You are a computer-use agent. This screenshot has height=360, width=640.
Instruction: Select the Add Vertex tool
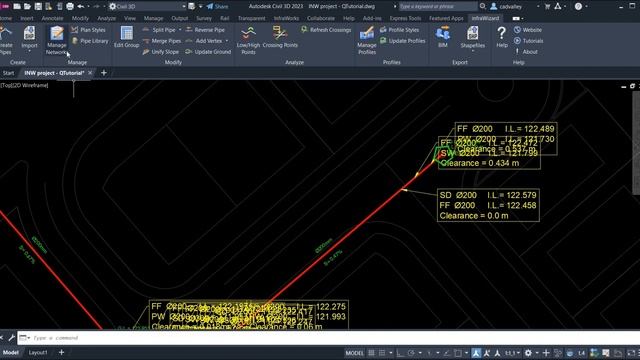(x=204, y=41)
